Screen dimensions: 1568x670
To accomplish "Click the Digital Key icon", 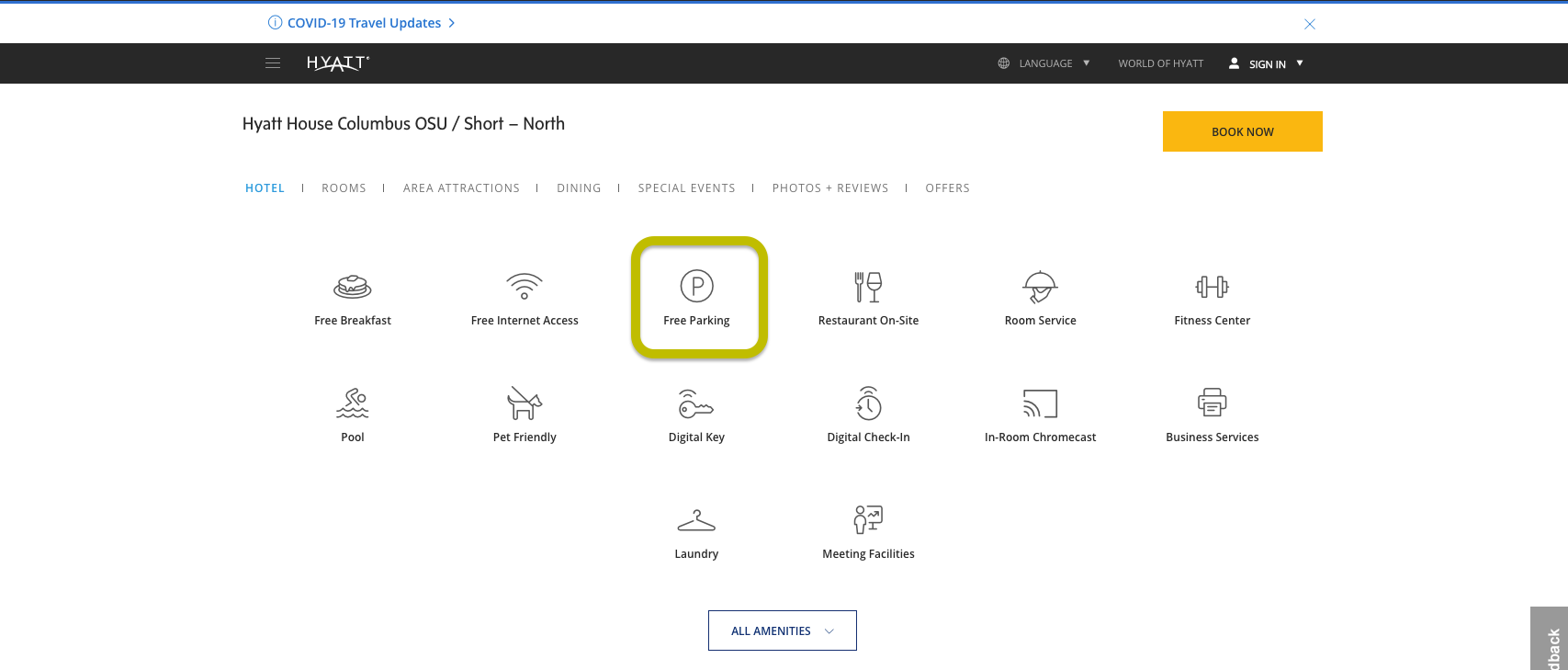I will coord(695,403).
